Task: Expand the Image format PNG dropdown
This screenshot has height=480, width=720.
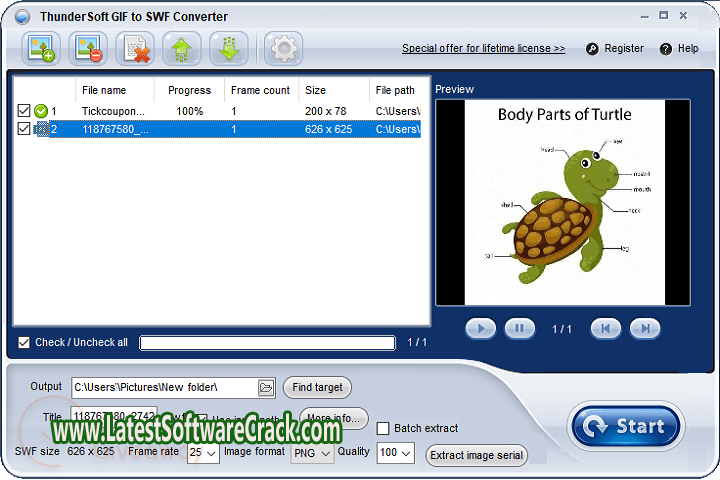Action: tap(313, 454)
